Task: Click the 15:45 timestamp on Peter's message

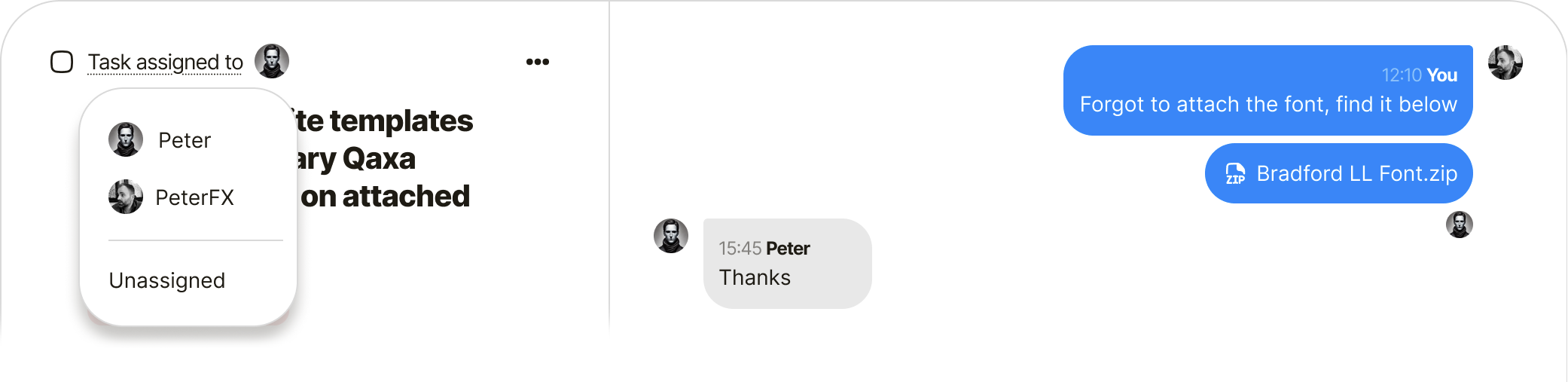Action: 740,249
